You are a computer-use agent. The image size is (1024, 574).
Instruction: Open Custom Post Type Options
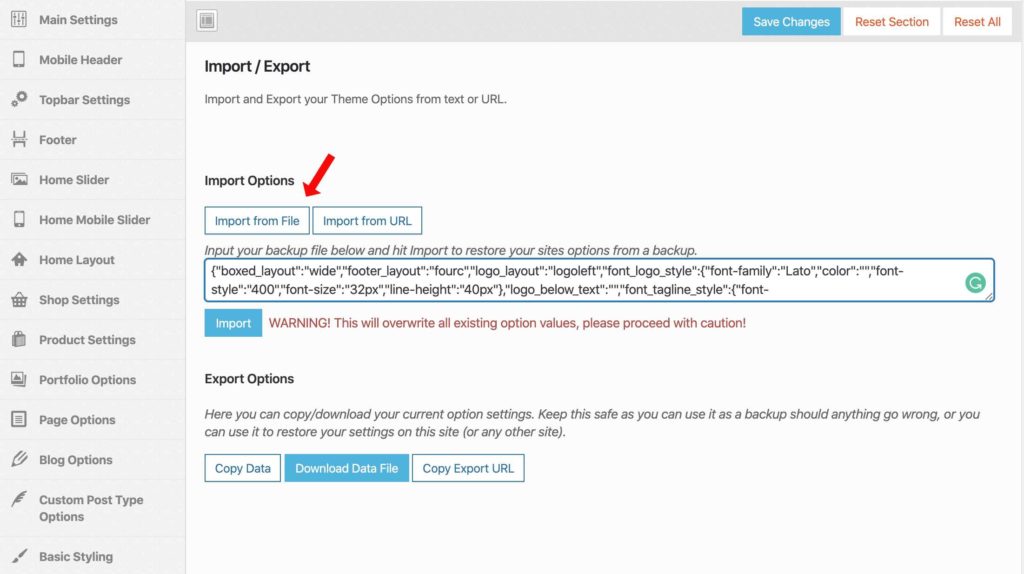93,508
